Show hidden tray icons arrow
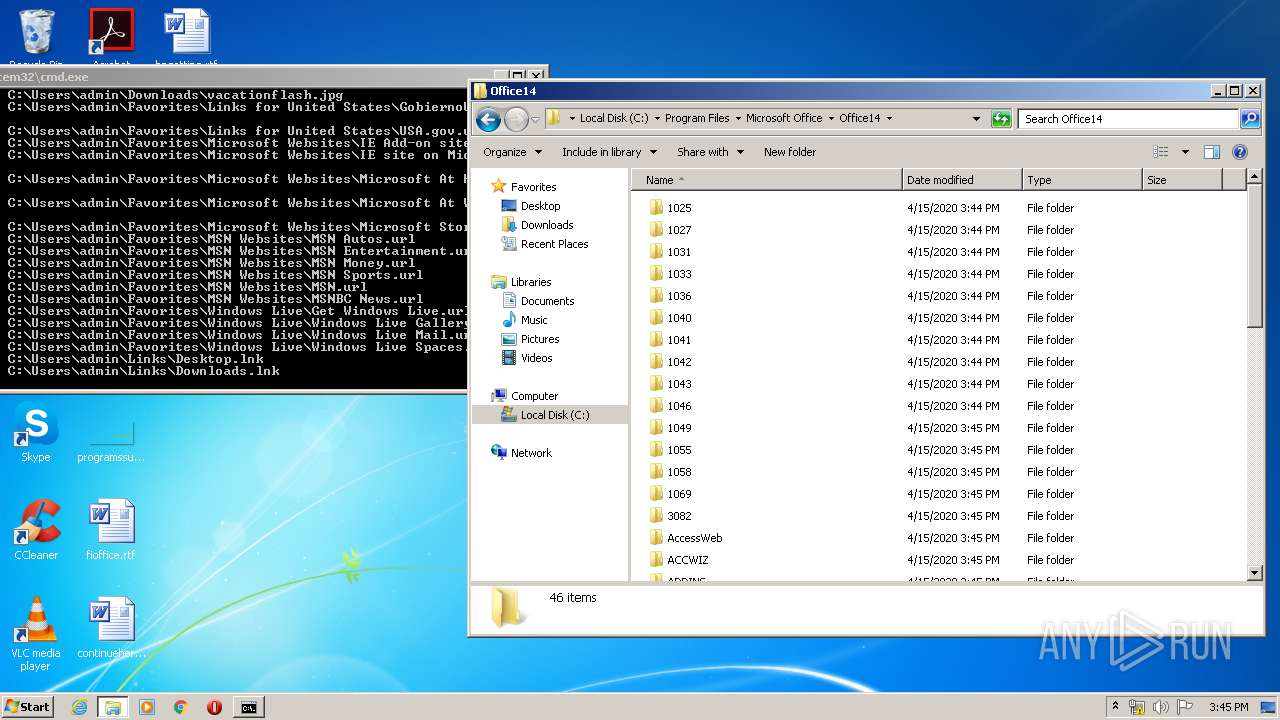 click(x=1116, y=707)
